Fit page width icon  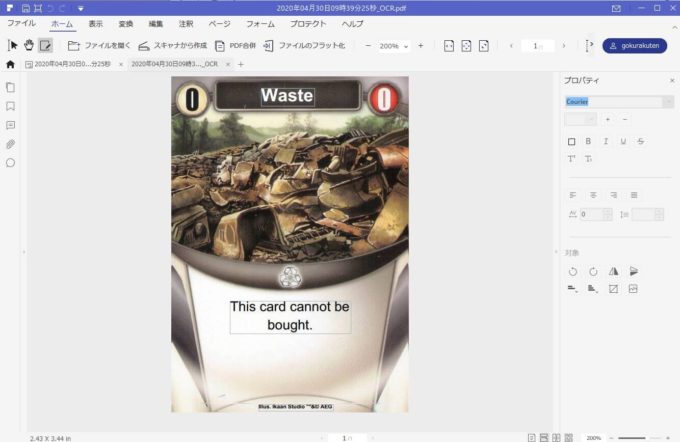(x=449, y=46)
